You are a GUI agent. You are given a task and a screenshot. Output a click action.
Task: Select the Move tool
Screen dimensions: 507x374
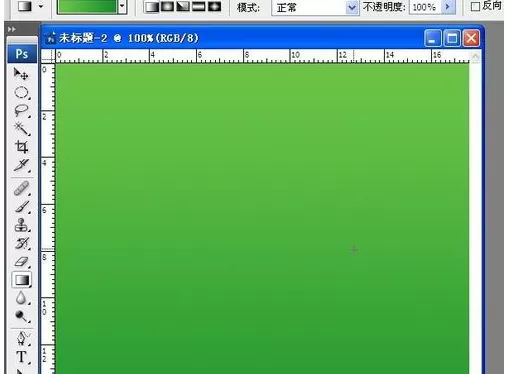(x=21, y=74)
